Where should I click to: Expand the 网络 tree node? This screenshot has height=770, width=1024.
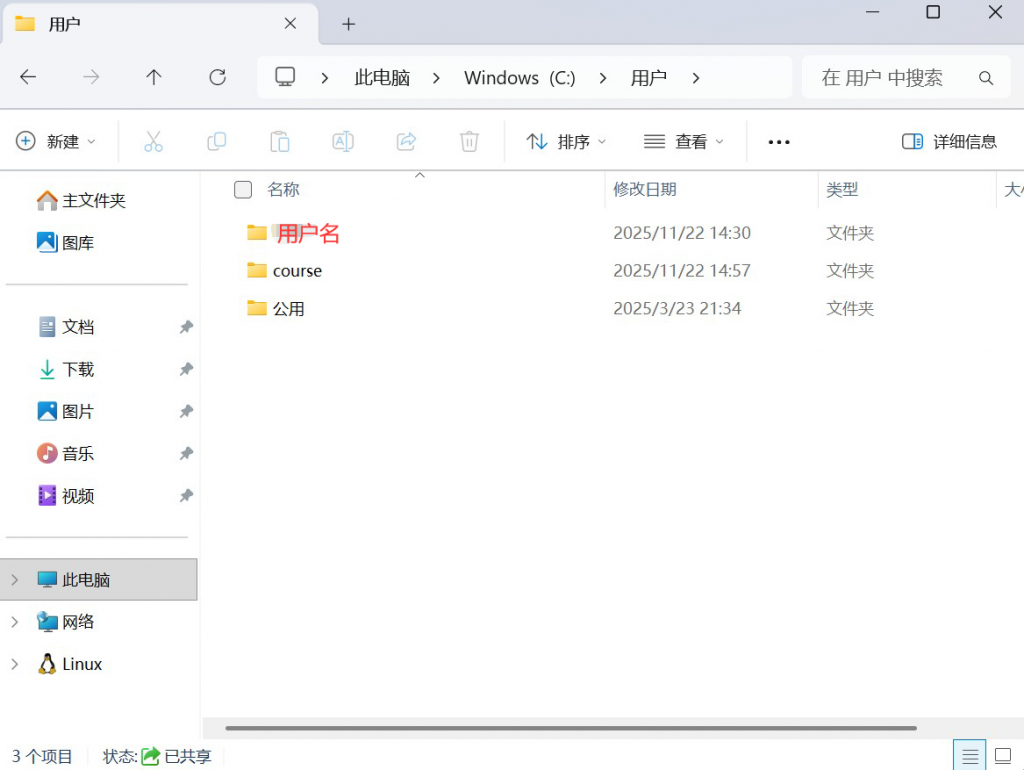pos(14,622)
